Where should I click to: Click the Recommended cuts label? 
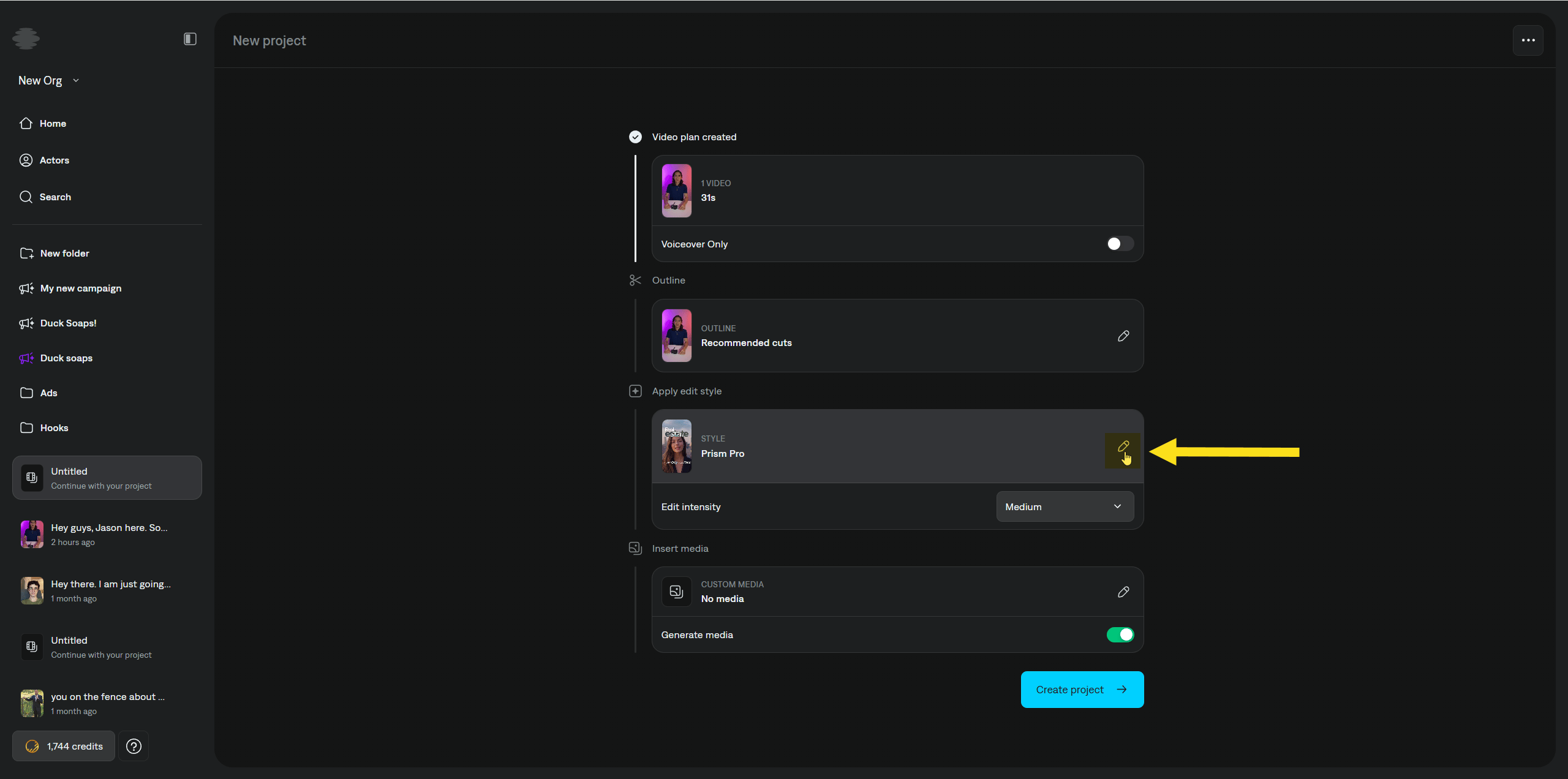747,343
